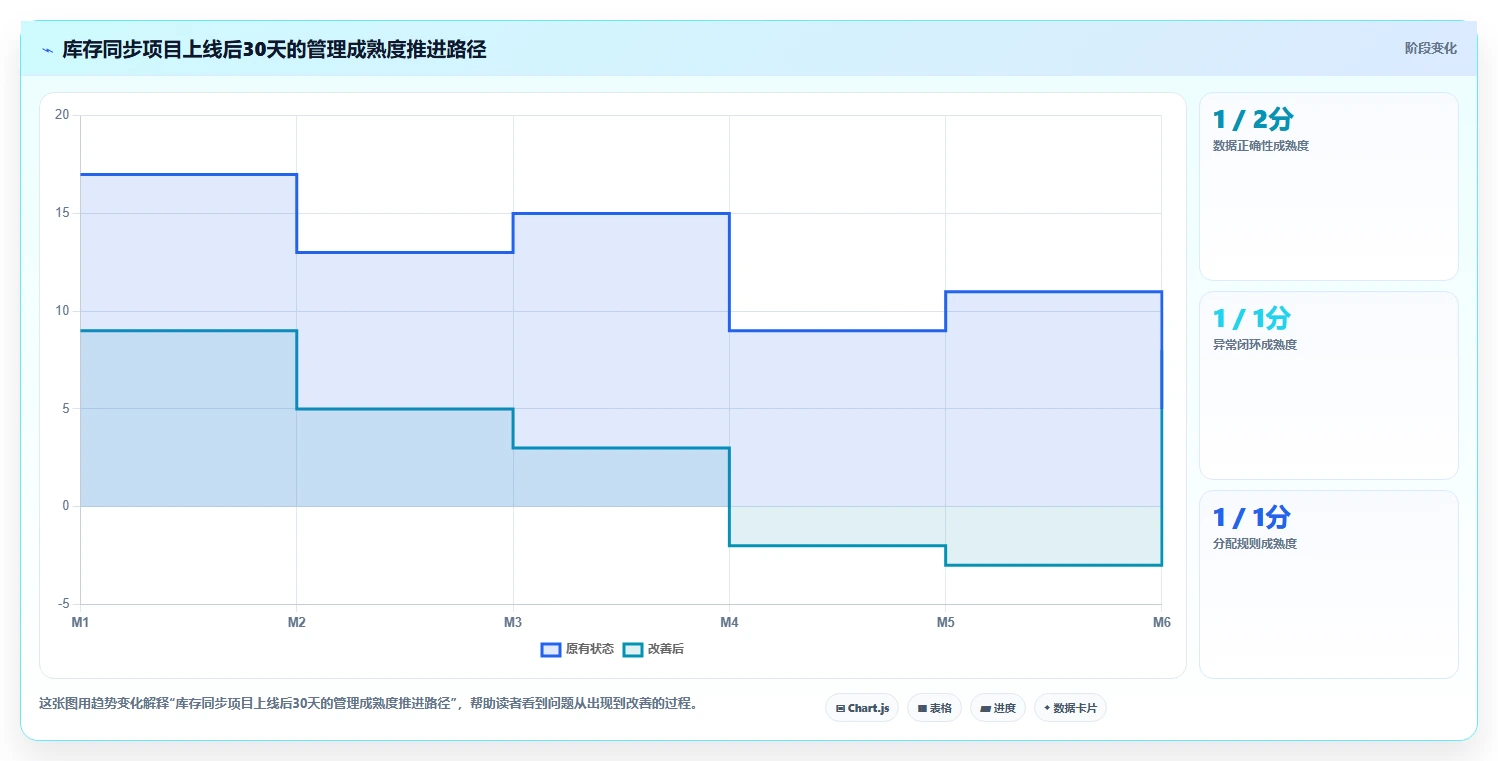Click the M2 axis label
1498x761 pixels.
296,622
